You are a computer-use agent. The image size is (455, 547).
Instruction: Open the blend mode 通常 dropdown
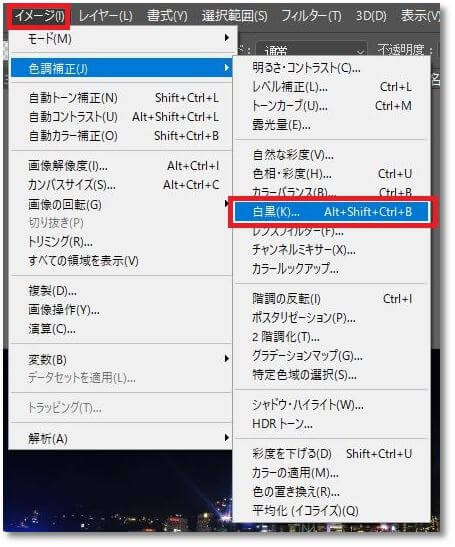click(x=312, y=49)
